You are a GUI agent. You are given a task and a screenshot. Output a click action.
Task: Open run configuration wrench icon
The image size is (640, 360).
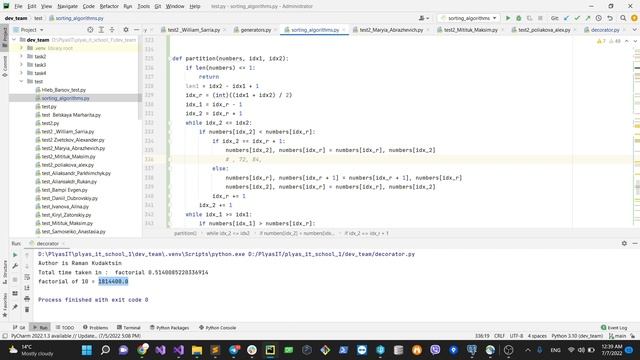pos(15,266)
